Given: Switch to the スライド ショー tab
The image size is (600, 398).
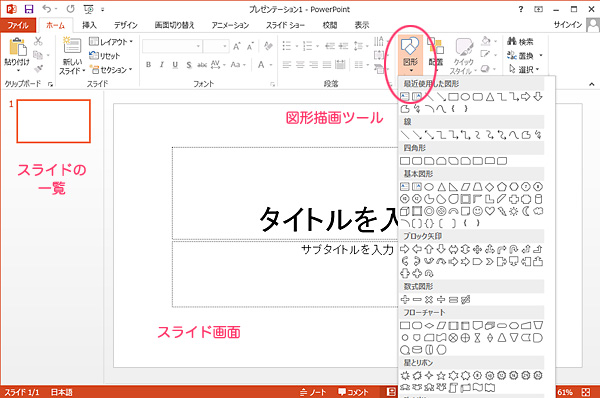Looking at the screenshot, I should tap(285, 25).
